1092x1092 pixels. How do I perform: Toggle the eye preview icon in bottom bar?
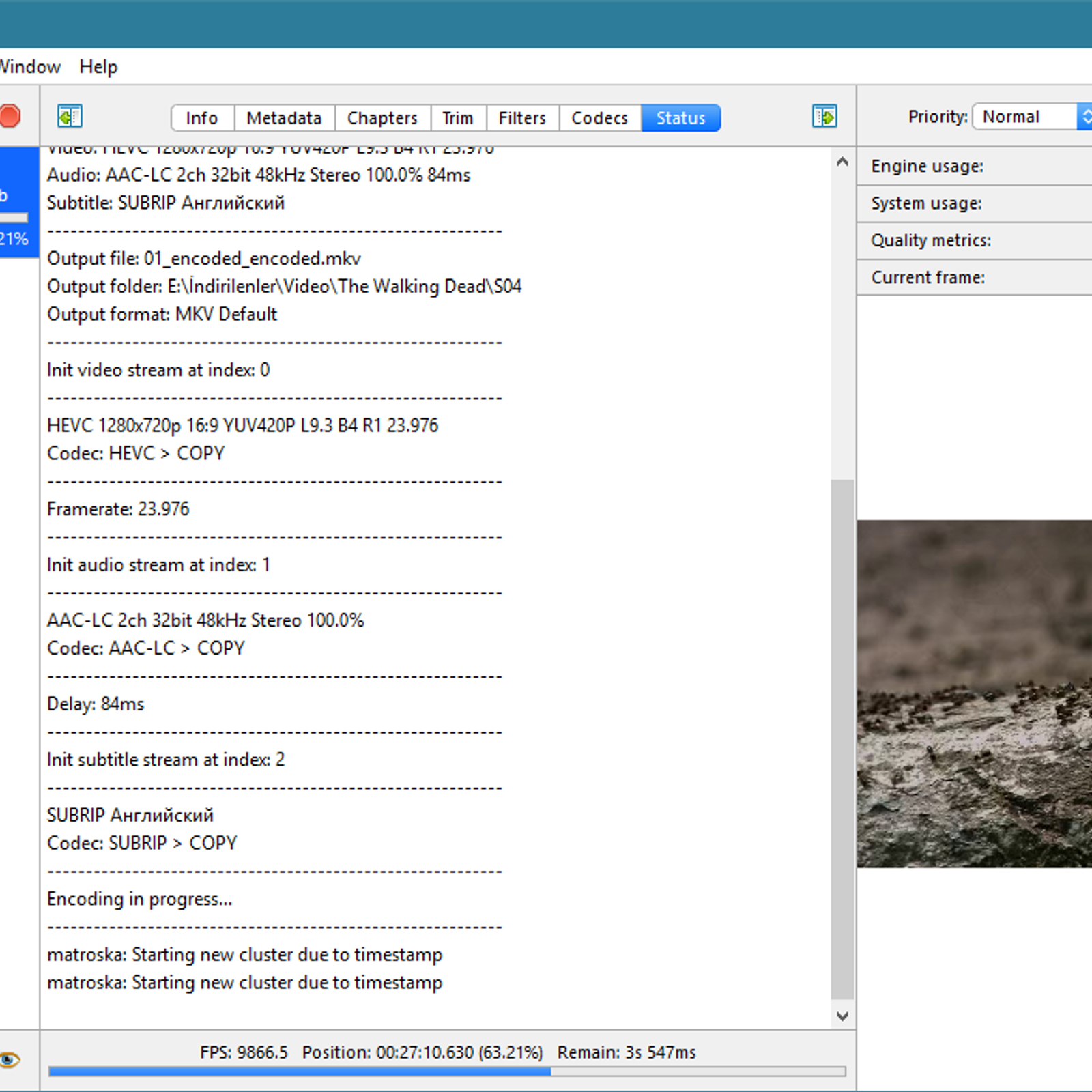[10, 1060]
